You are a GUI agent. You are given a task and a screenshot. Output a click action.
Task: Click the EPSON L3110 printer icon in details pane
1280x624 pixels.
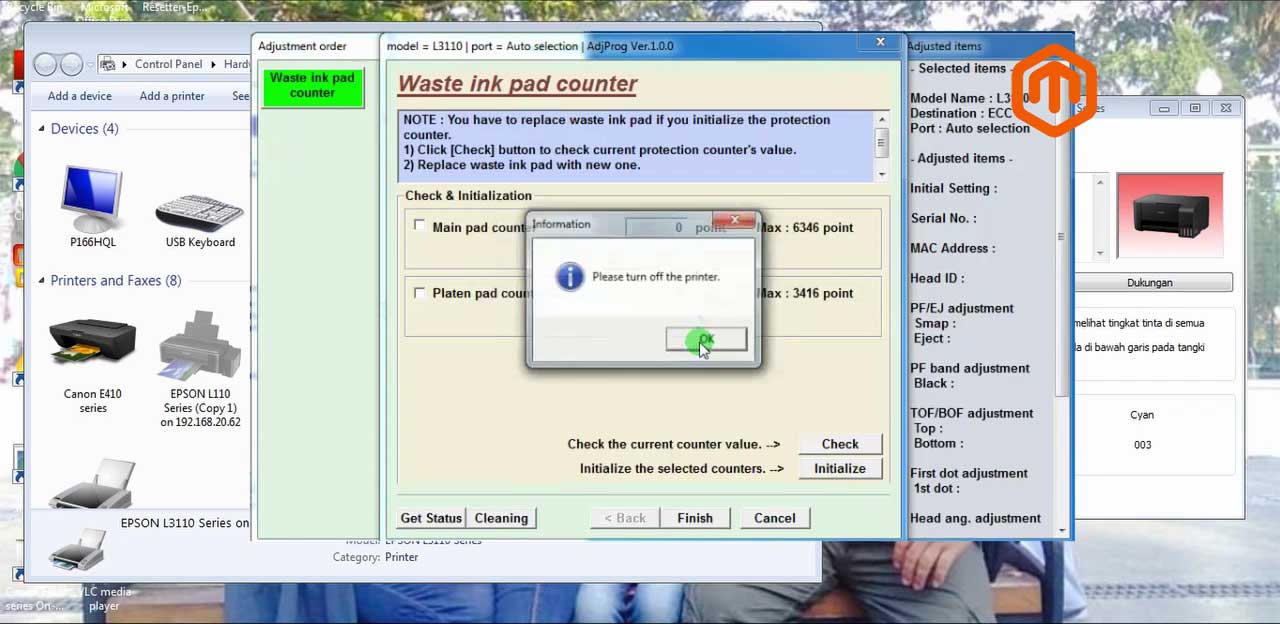point(78,548)
